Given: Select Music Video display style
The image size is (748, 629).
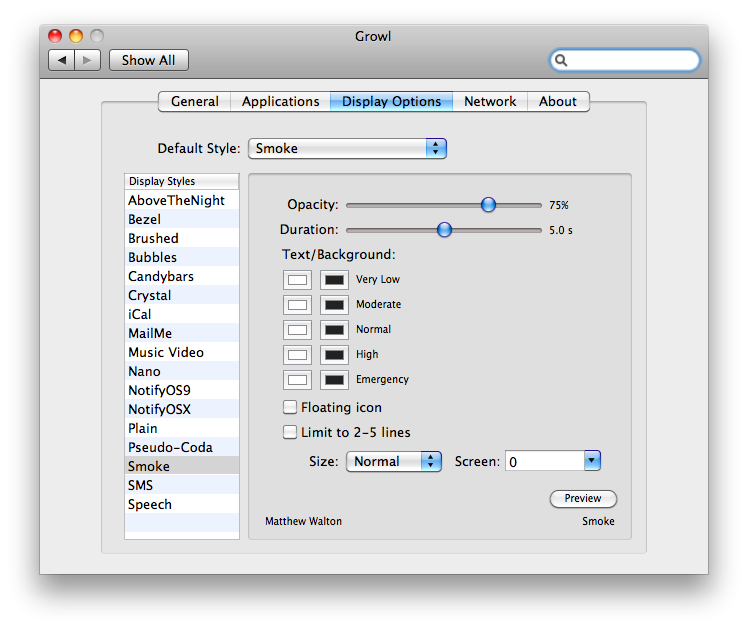Looking at the screenshot, I should [x=166, y=352].
